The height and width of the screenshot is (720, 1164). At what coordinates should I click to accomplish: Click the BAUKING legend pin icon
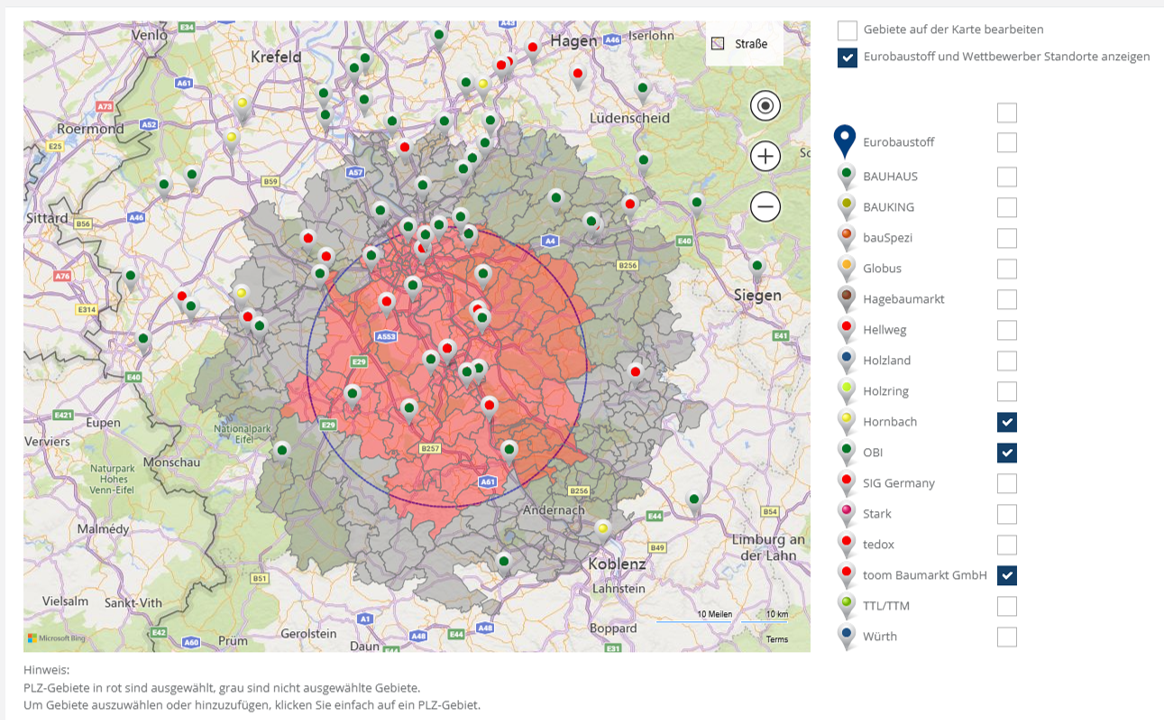[846, 207]
